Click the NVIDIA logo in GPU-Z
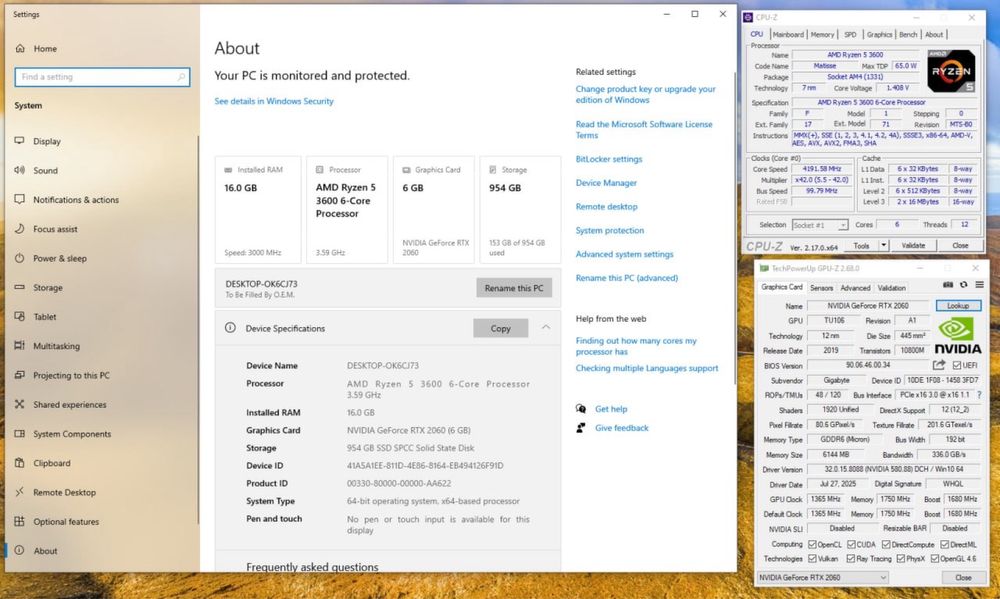This screenshot has width=1000, height=599. (958, 336)
